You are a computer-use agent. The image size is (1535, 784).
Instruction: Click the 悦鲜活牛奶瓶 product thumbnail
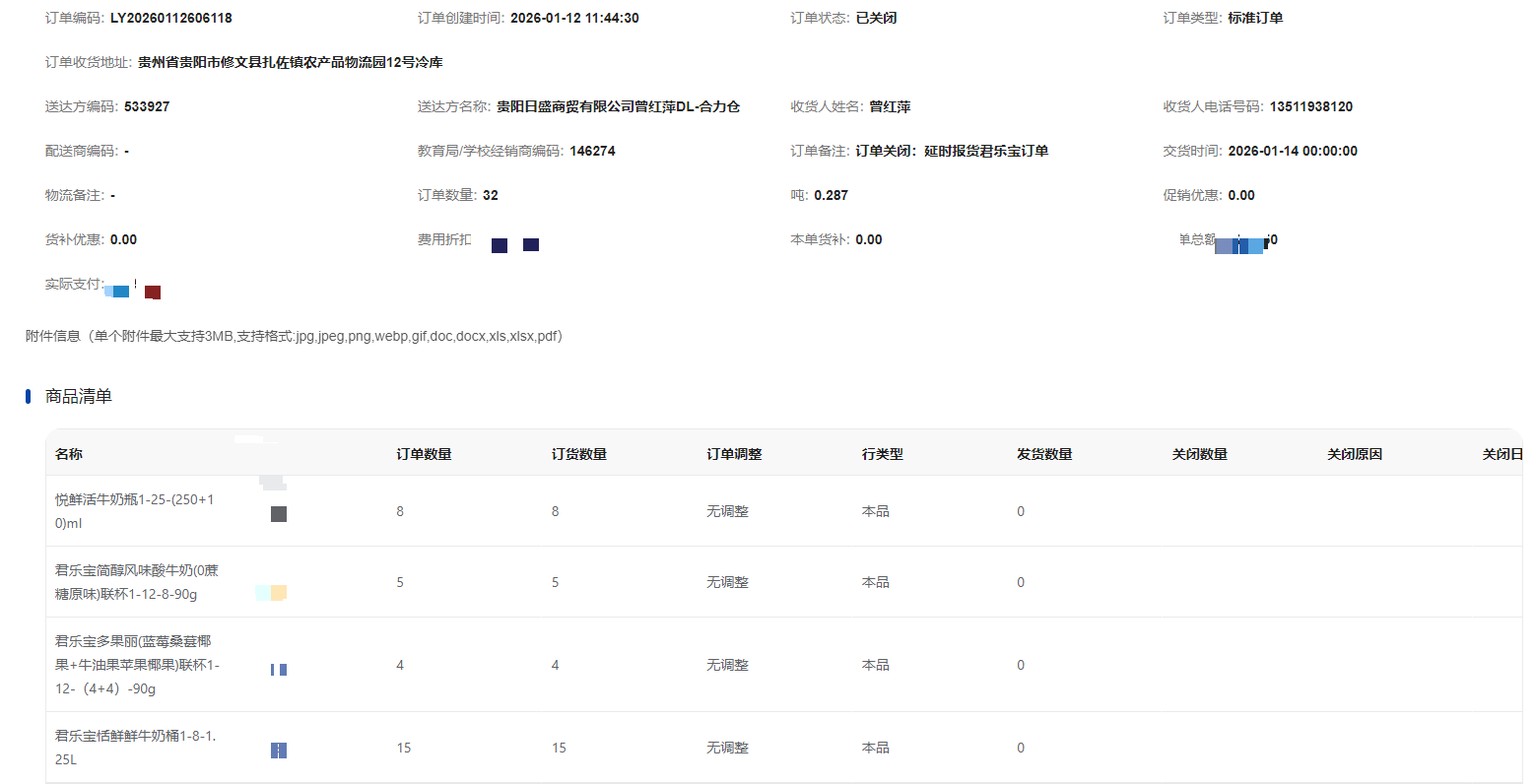coord(279,513)
